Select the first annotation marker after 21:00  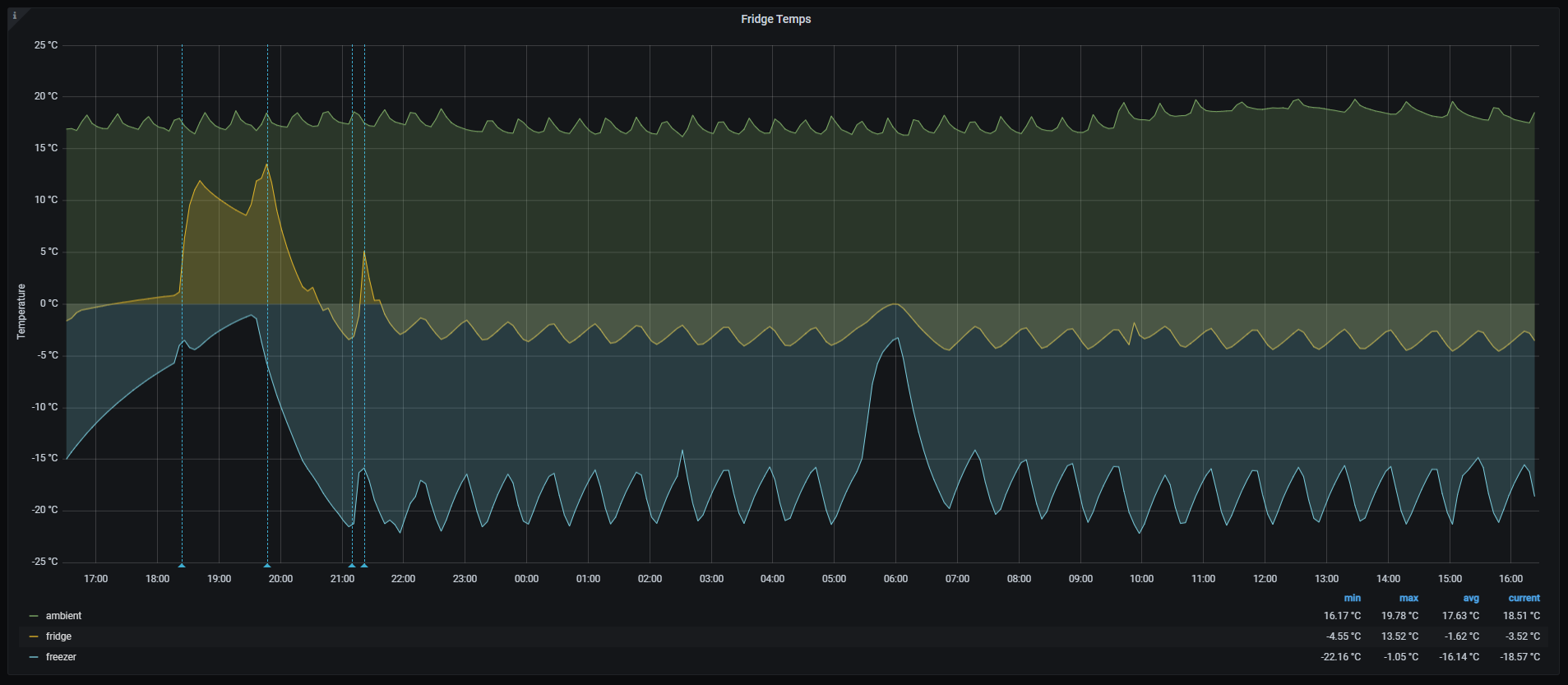pos(352,565)
